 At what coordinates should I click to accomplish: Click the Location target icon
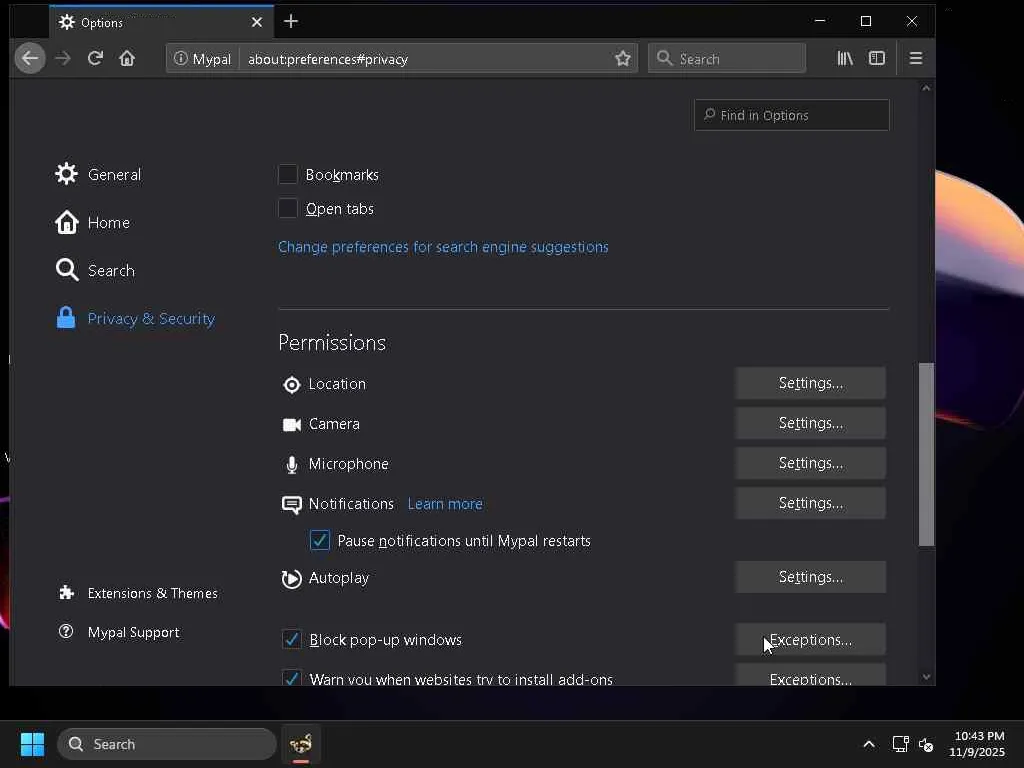[x=291, y=385]
